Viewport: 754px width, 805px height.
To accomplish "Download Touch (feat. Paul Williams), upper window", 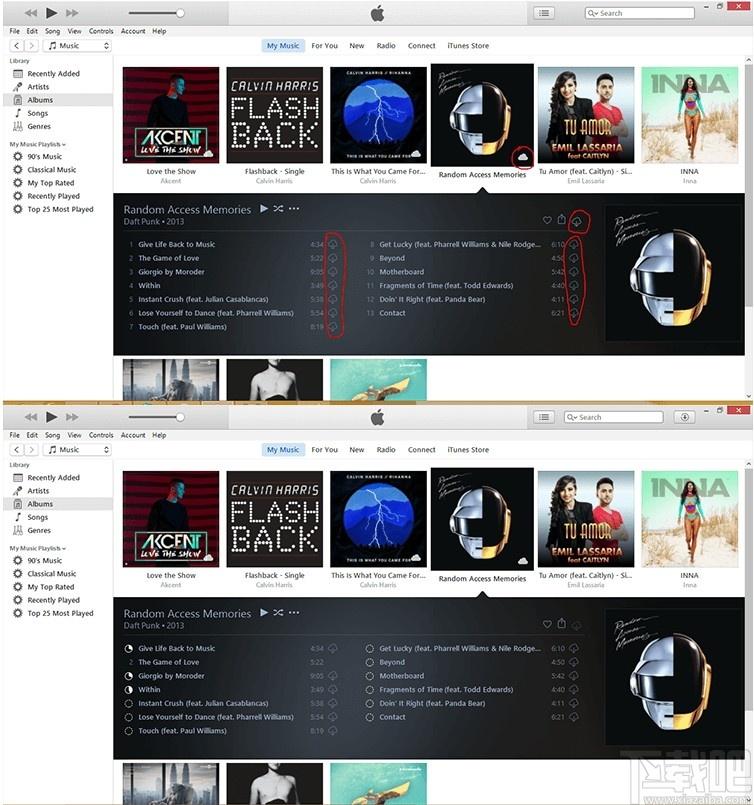I will point(333,327).
